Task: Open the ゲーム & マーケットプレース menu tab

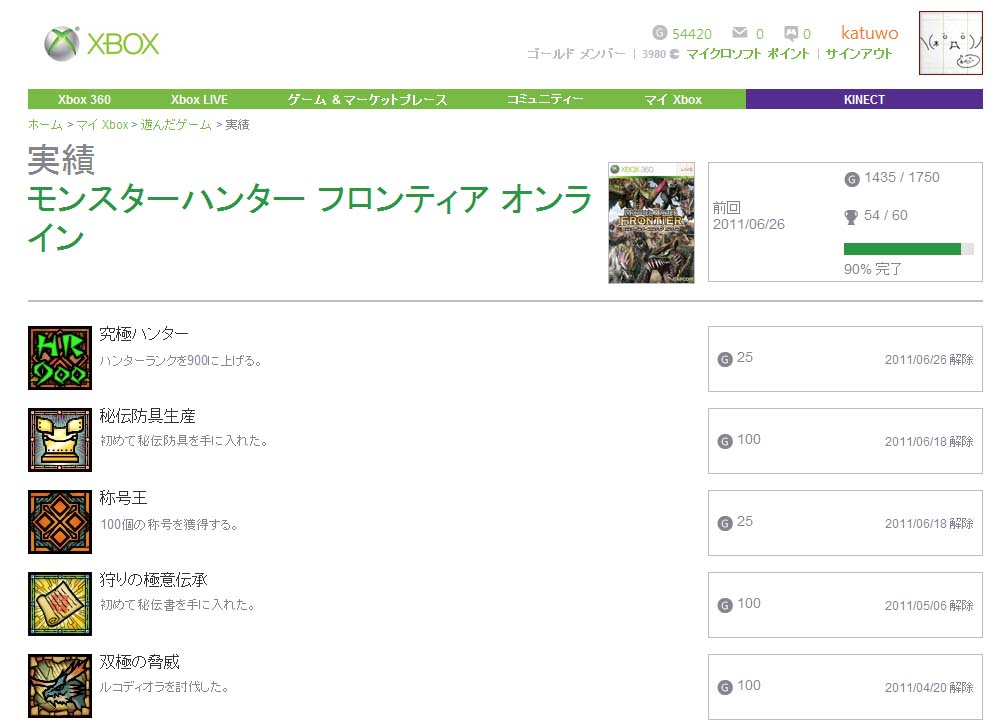Action: coord(367,100)
